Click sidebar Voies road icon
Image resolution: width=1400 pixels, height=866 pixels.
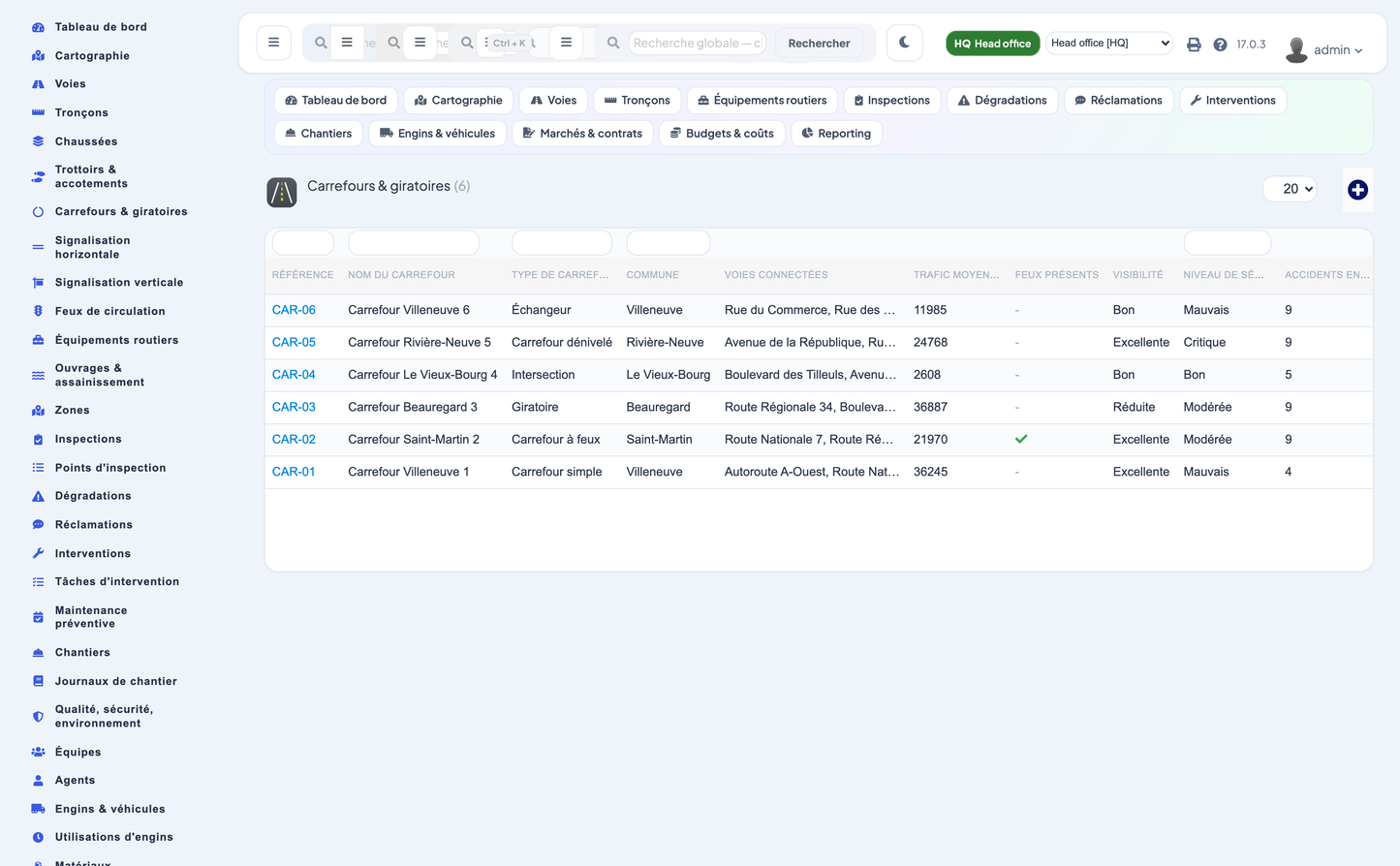tap(38, 84)
